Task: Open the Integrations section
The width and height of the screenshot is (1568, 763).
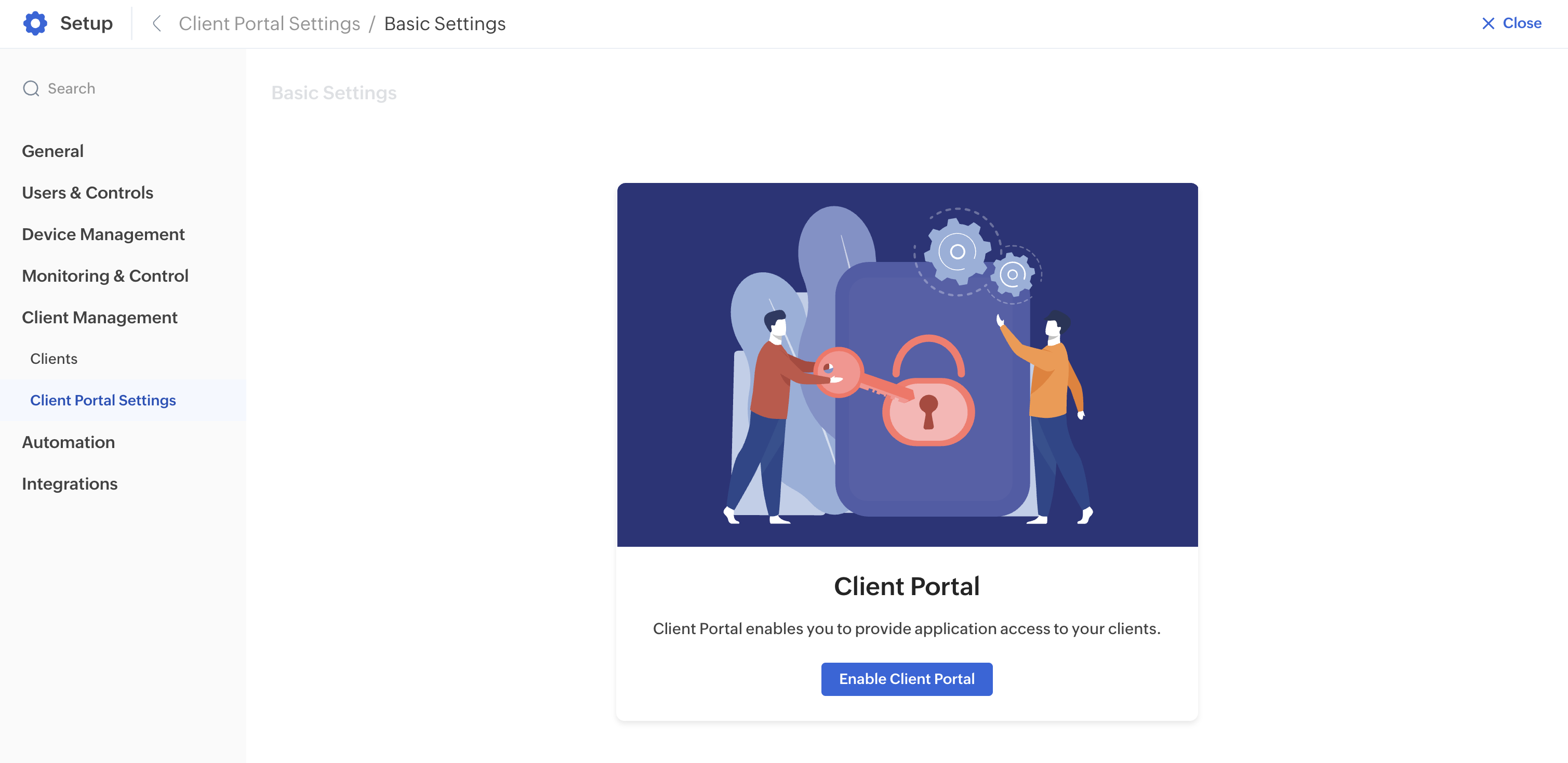Action: 70,484
